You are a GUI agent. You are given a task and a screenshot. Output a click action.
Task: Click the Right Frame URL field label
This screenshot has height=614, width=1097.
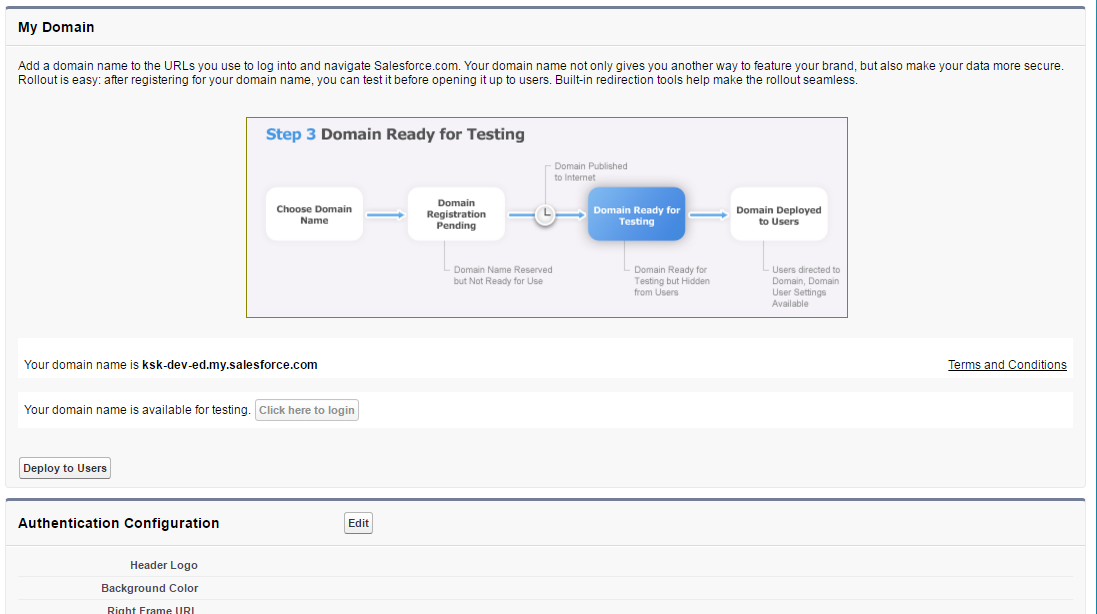150,609
